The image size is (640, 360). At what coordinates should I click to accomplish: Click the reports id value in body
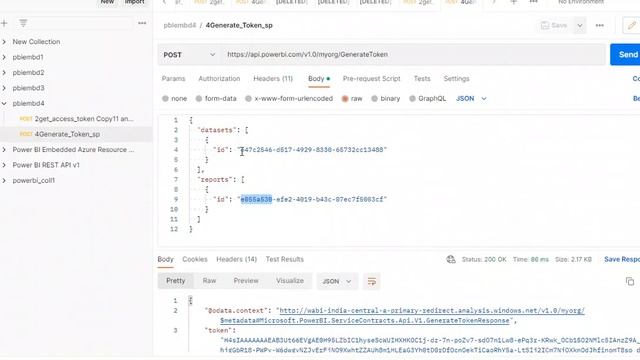click(x=312, y=200)
